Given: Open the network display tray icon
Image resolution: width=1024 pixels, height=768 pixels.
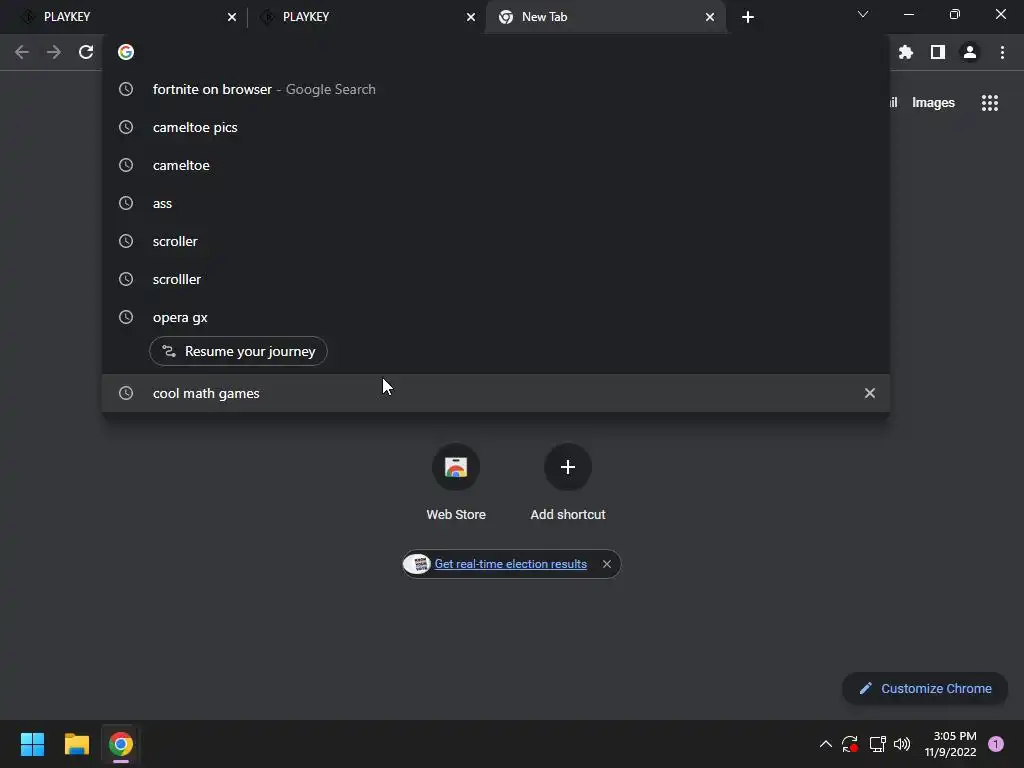Looking at the screenshot, I should [877, 744].
